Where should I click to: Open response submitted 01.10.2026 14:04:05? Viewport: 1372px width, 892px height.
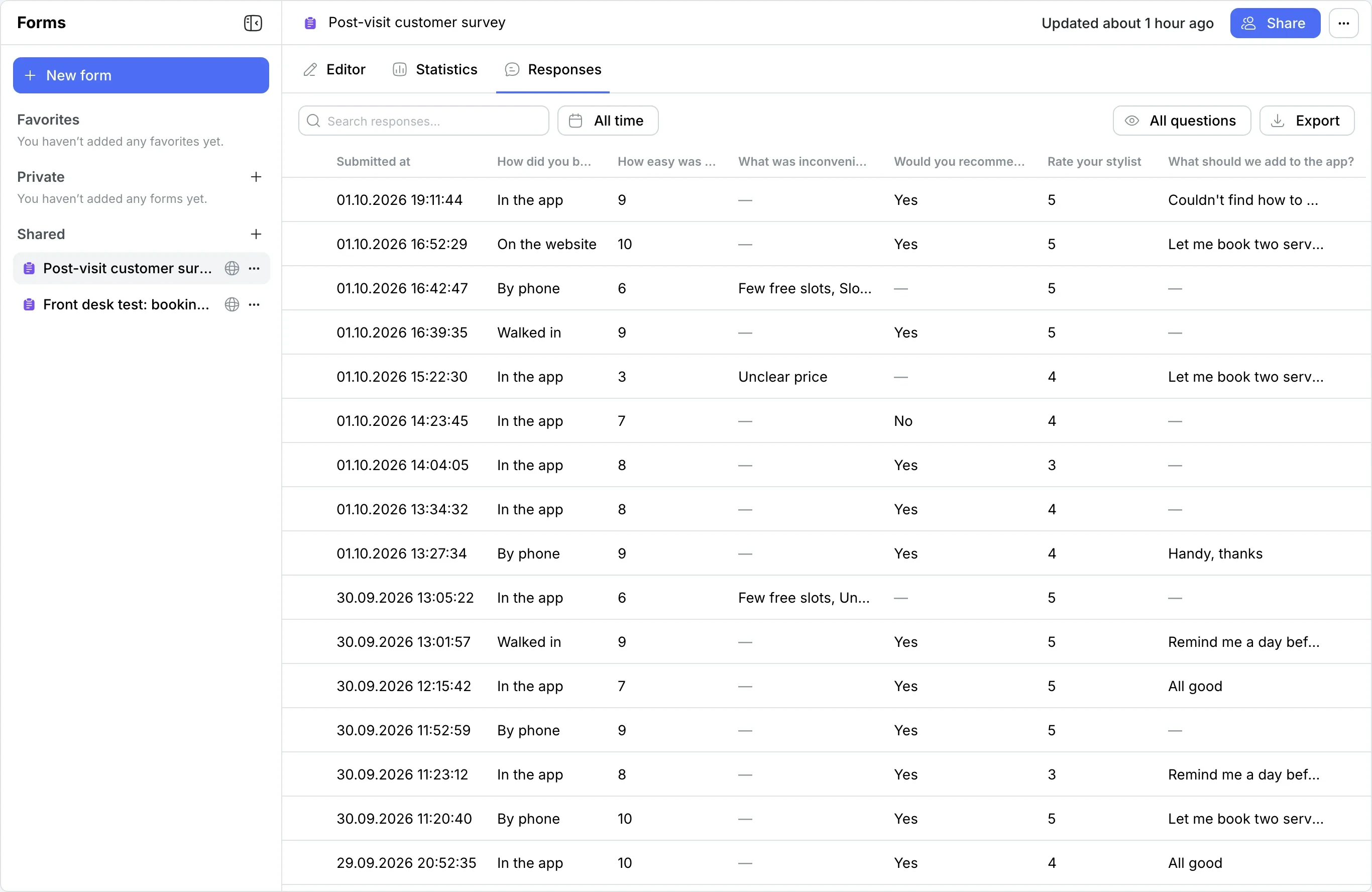pyautogui.click(x=827, y=465)
